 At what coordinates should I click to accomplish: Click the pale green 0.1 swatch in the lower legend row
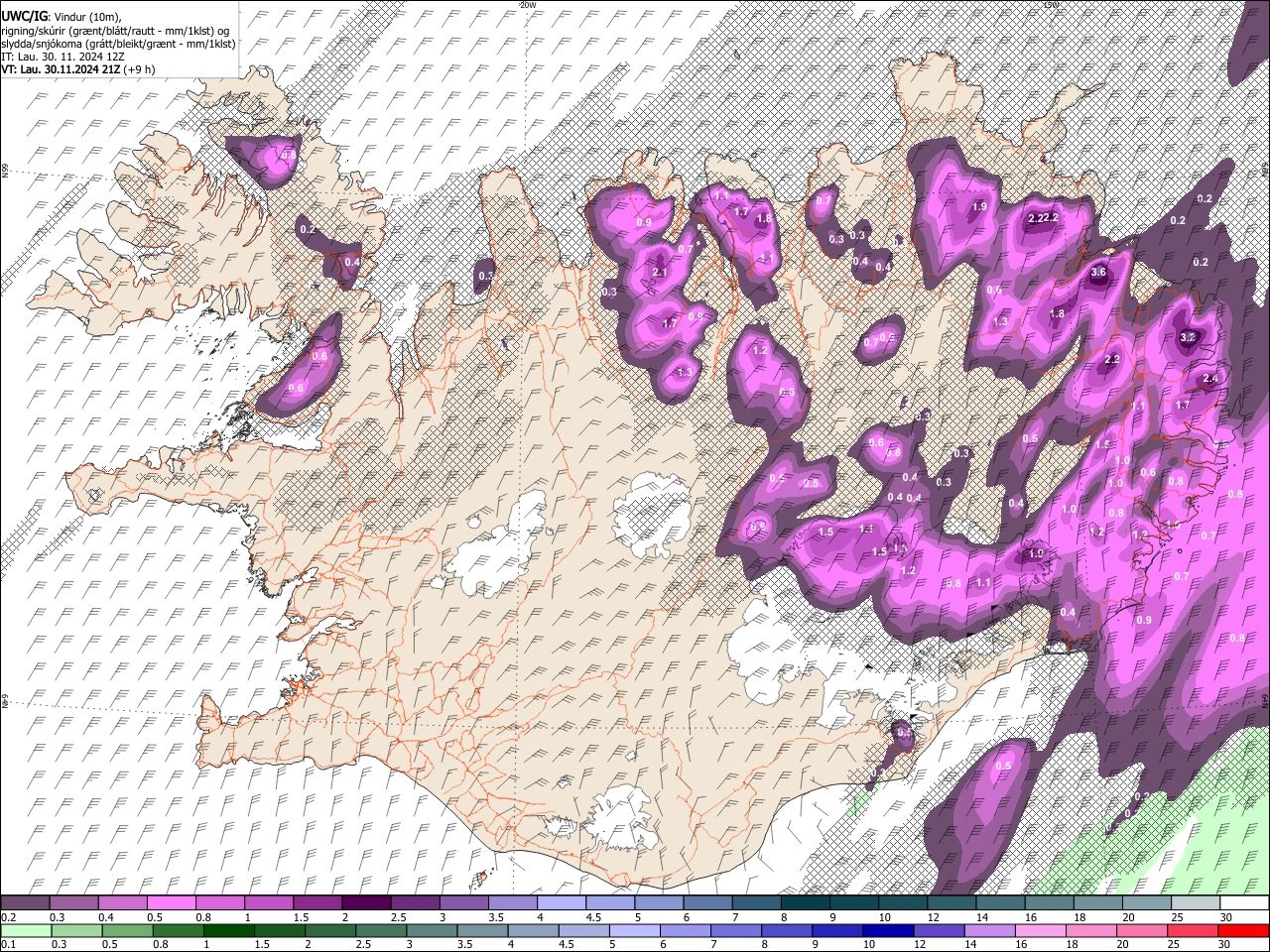(26, 930)
